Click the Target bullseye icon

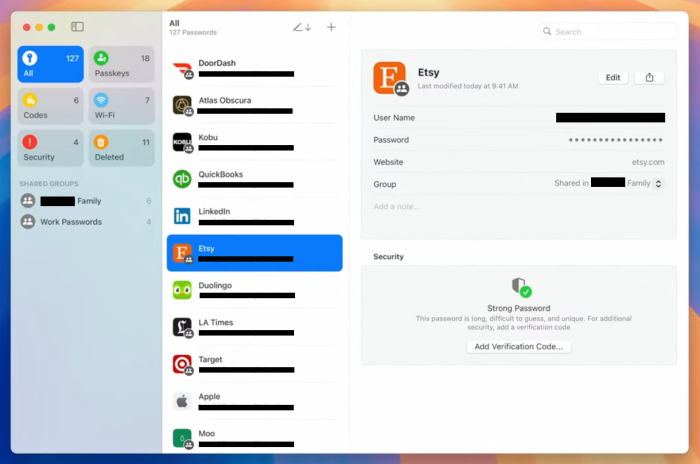pyautogui.click(x=182, y=364)
